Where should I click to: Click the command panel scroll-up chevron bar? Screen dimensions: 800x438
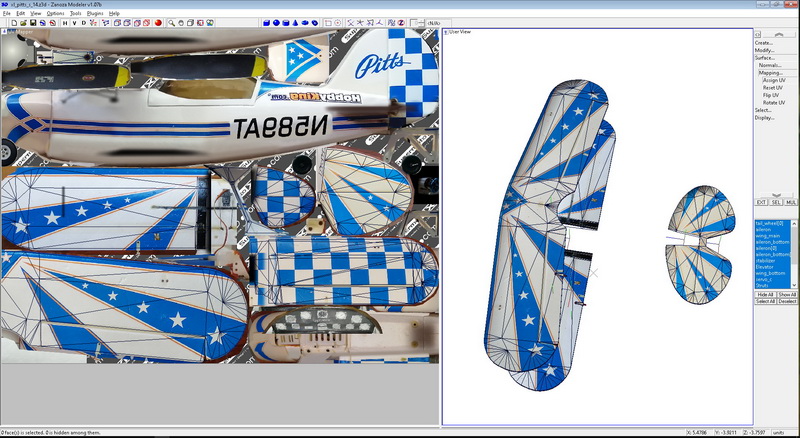tap(779, 34)
